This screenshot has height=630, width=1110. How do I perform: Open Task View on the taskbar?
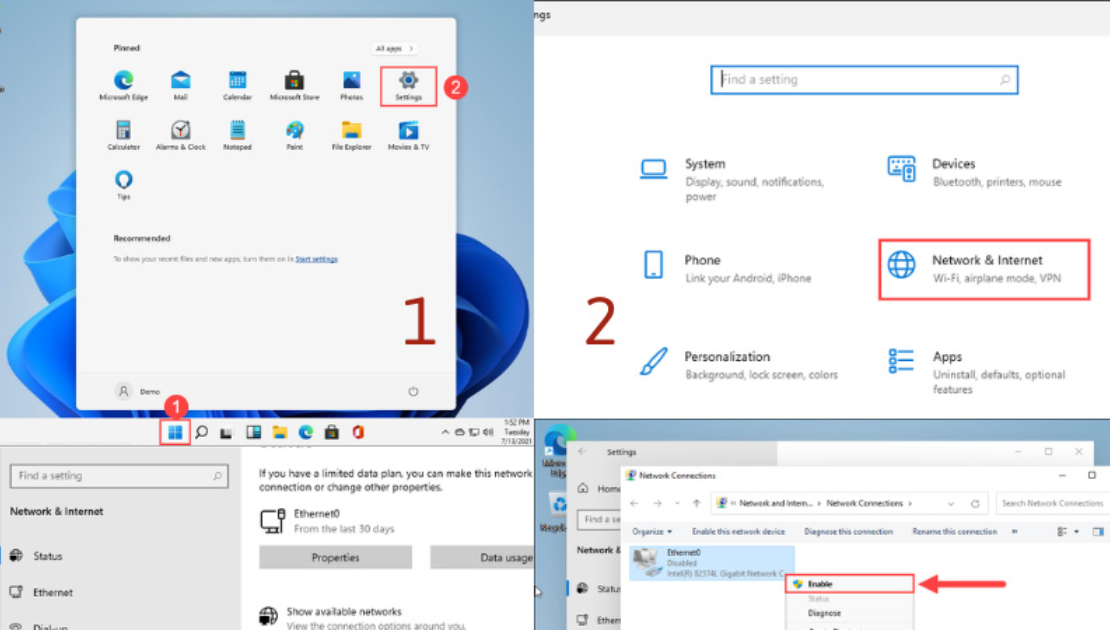(226, 433)
